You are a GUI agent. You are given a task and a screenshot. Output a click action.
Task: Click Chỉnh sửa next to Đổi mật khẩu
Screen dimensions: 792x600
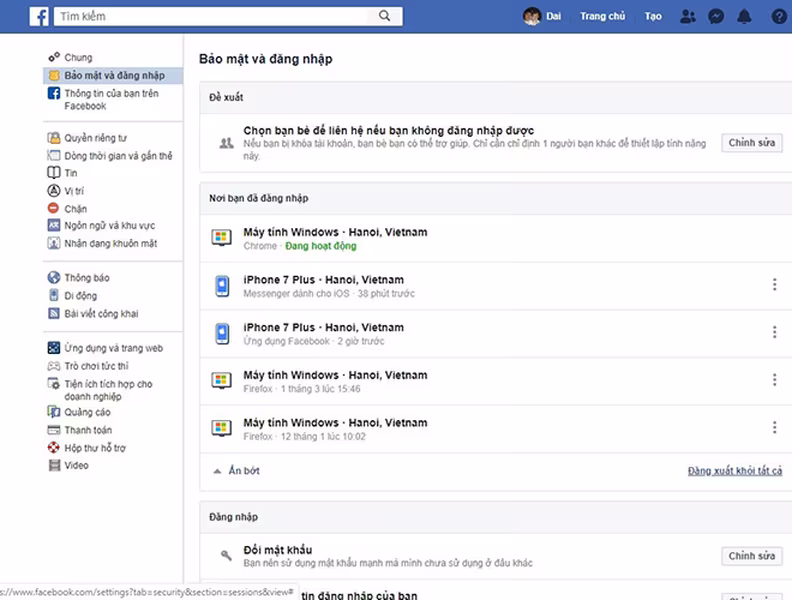[x=751, y=556]
